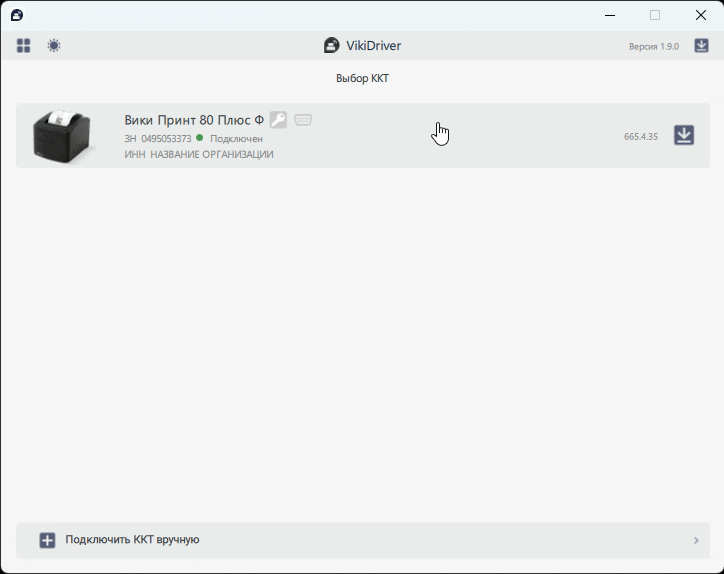Screen dimensions: 724x574
Task: Click the Версия 1.9.0 version label
Action: [653, 47]
